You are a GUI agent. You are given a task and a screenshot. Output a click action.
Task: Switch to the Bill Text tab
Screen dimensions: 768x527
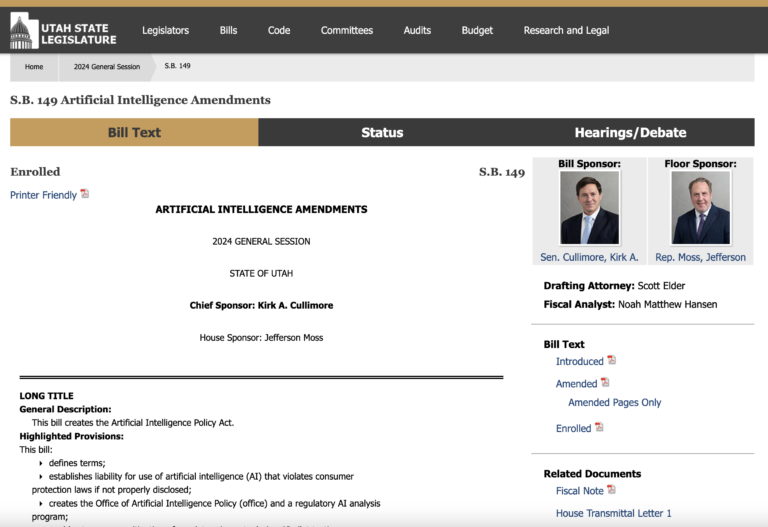pos(134,132)
